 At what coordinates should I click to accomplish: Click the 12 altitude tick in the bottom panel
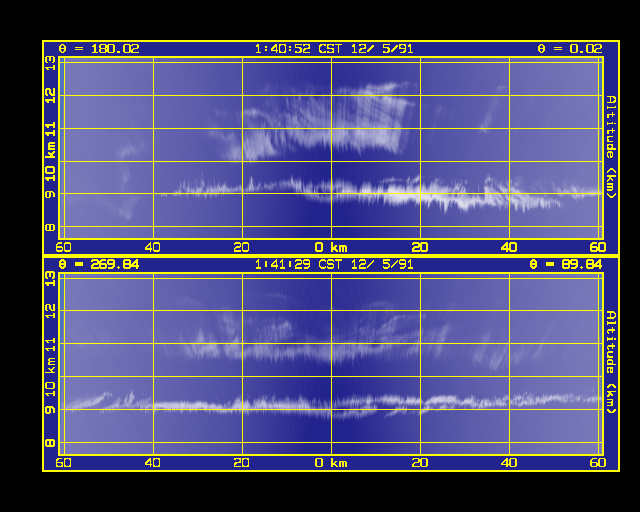point(50,311)
